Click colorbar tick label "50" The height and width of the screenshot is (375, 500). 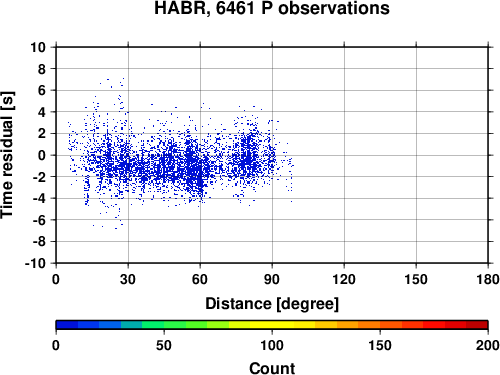click(x=164, y=345)
